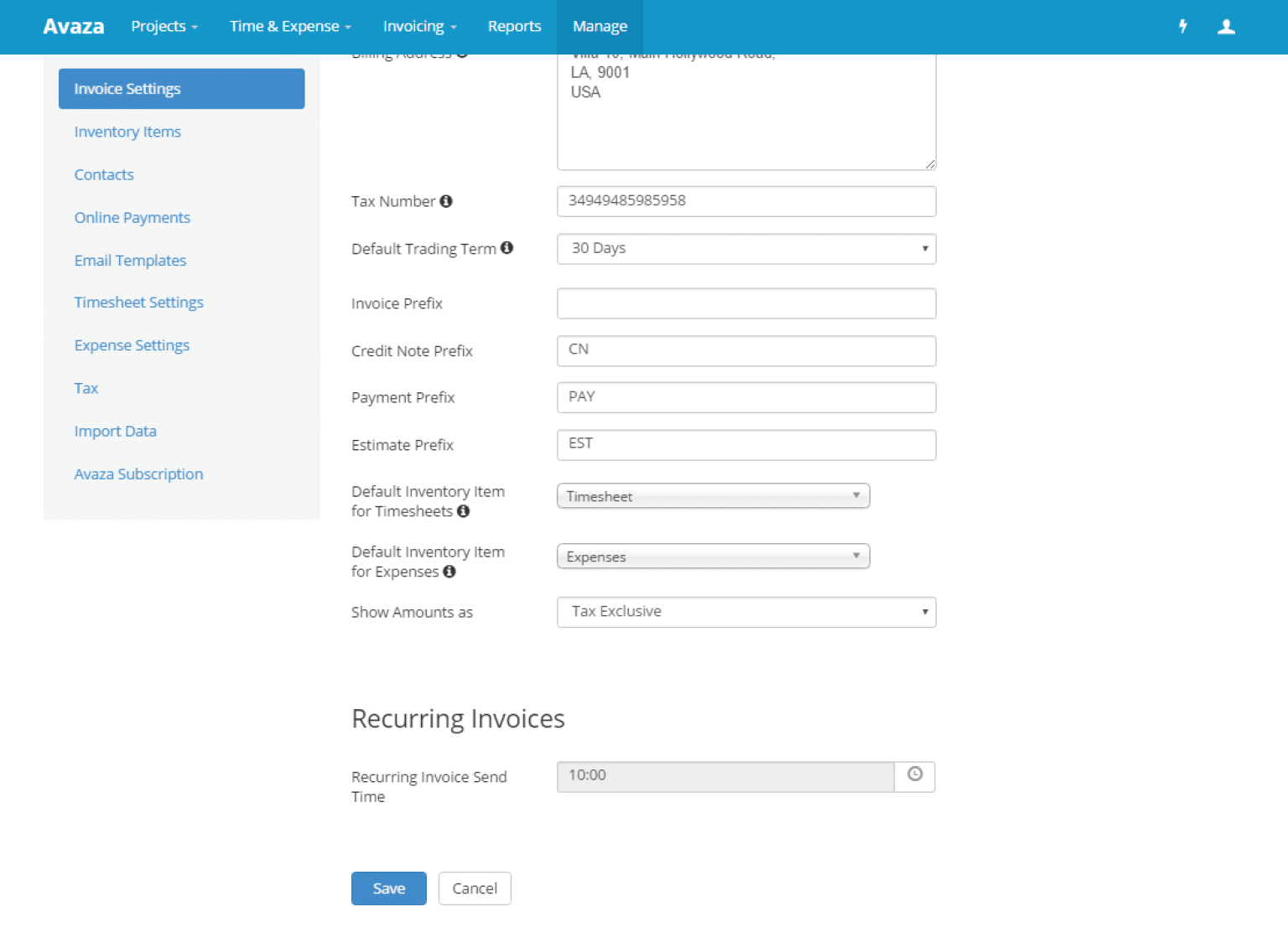This screenshot has height=932, width=1288.
Task: Click the info icon beside Default Inventory Item for Expenses
Action: pos(450,572)
